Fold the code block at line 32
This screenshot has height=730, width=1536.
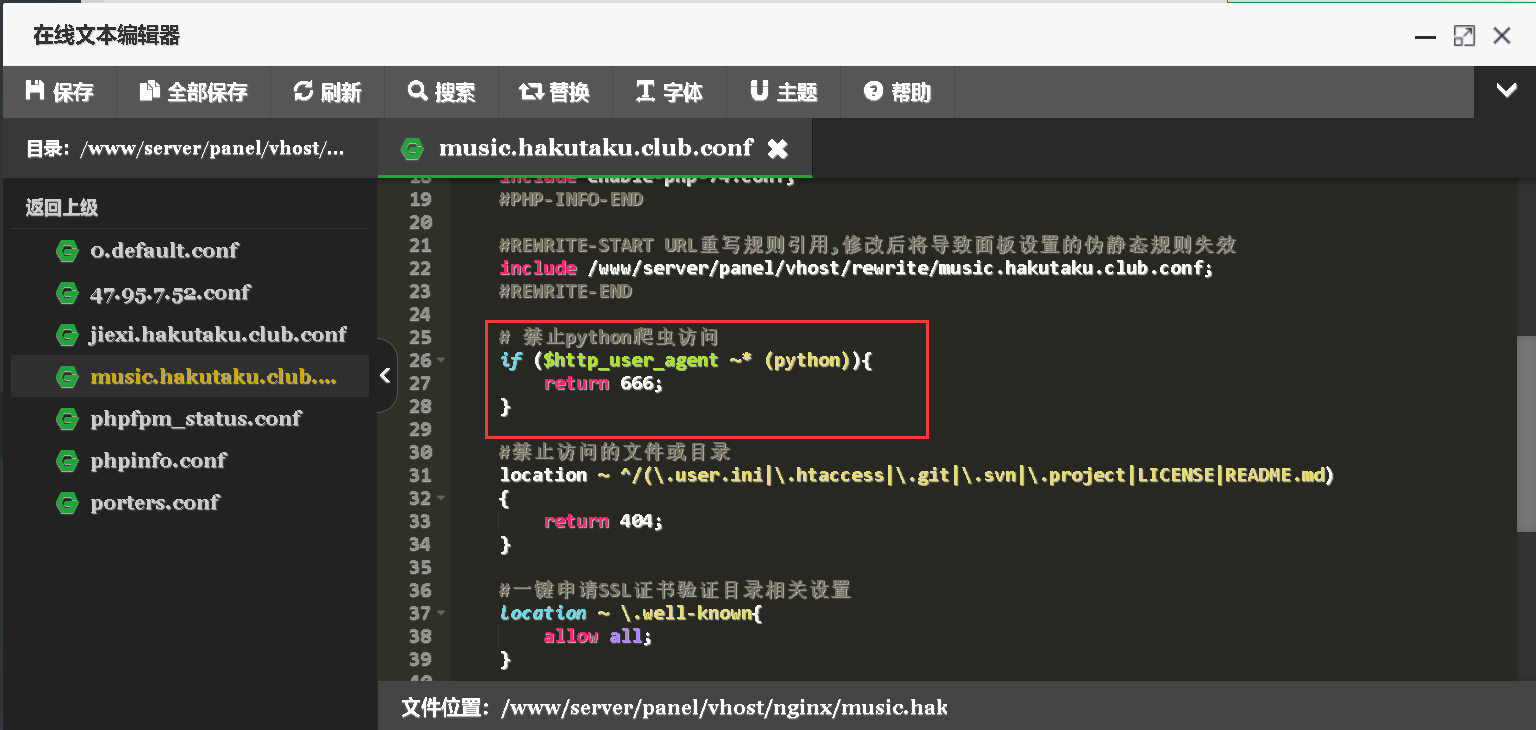click(441, 499)
